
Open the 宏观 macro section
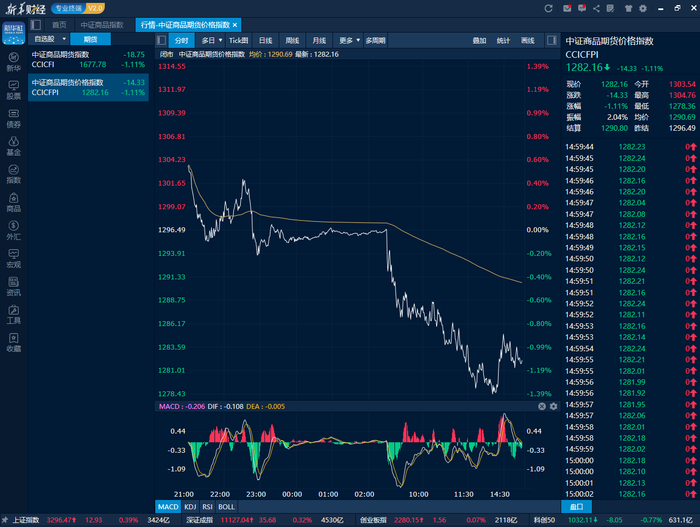13,259
